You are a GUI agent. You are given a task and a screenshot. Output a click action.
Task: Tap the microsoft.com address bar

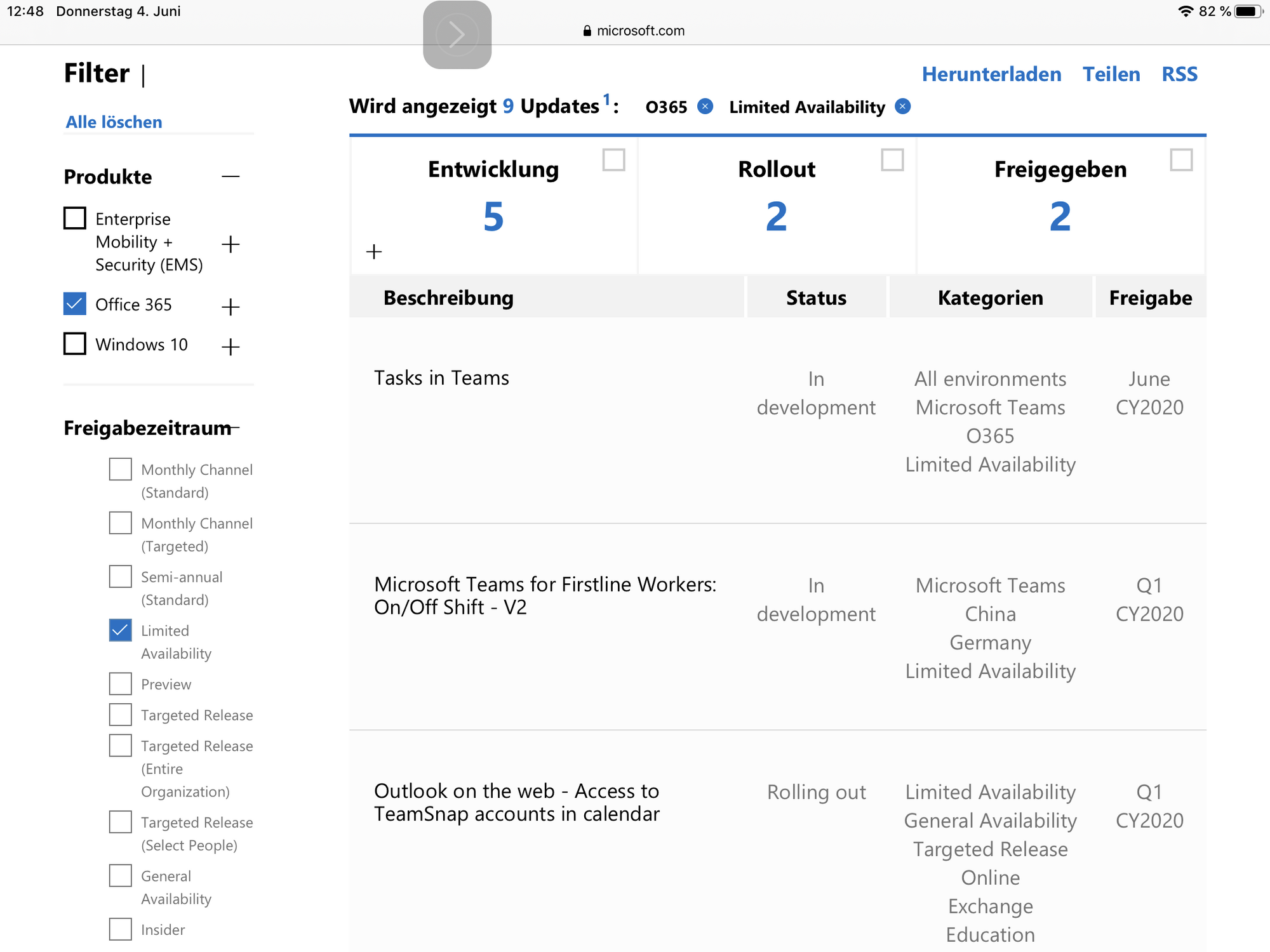(x=634, y=30)
